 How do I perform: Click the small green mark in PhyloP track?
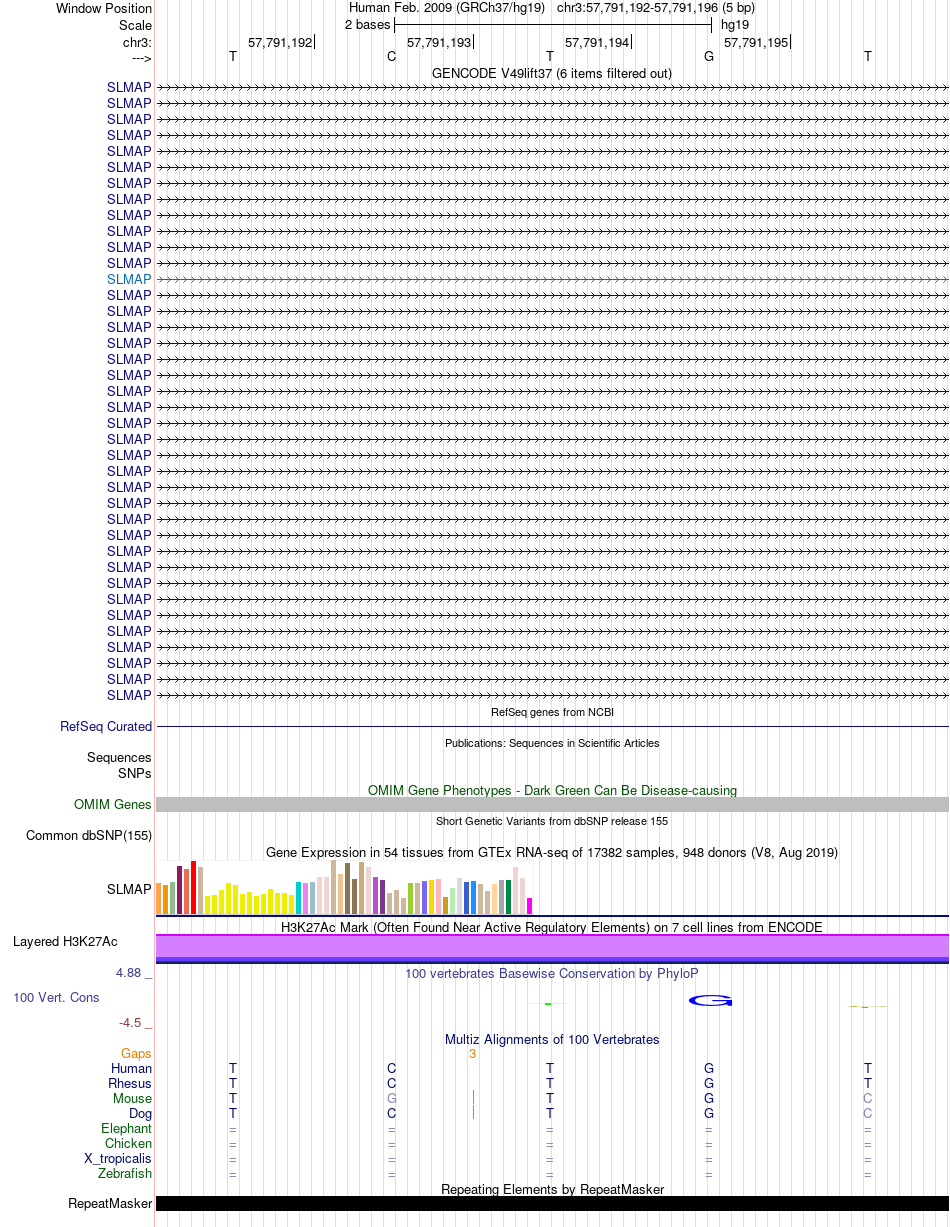pos(548,1003)
